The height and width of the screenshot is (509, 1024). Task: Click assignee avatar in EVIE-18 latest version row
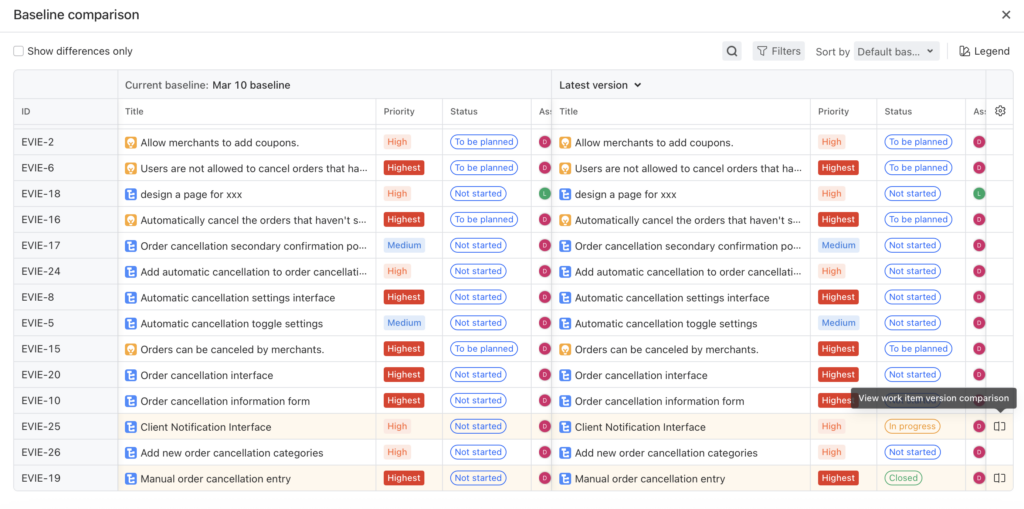979,194
